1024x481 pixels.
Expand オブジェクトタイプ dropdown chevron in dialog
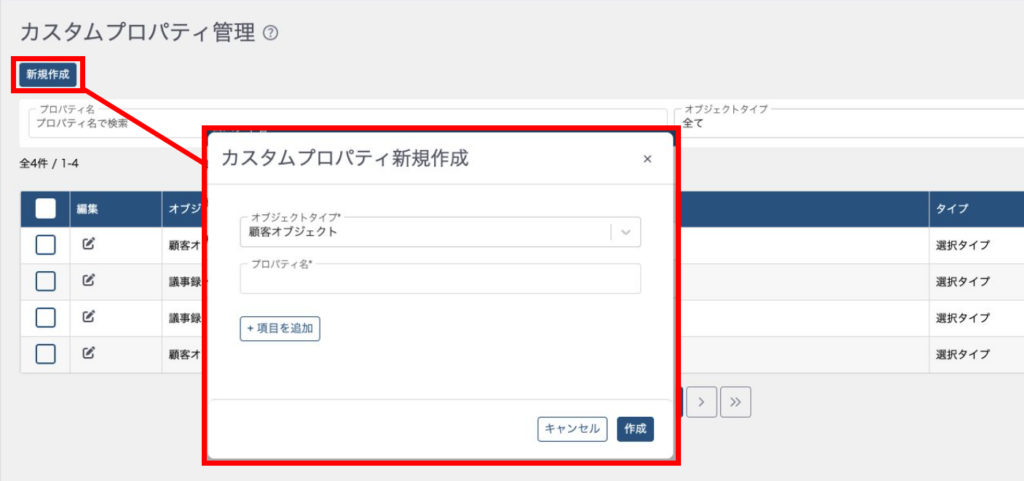626,232
